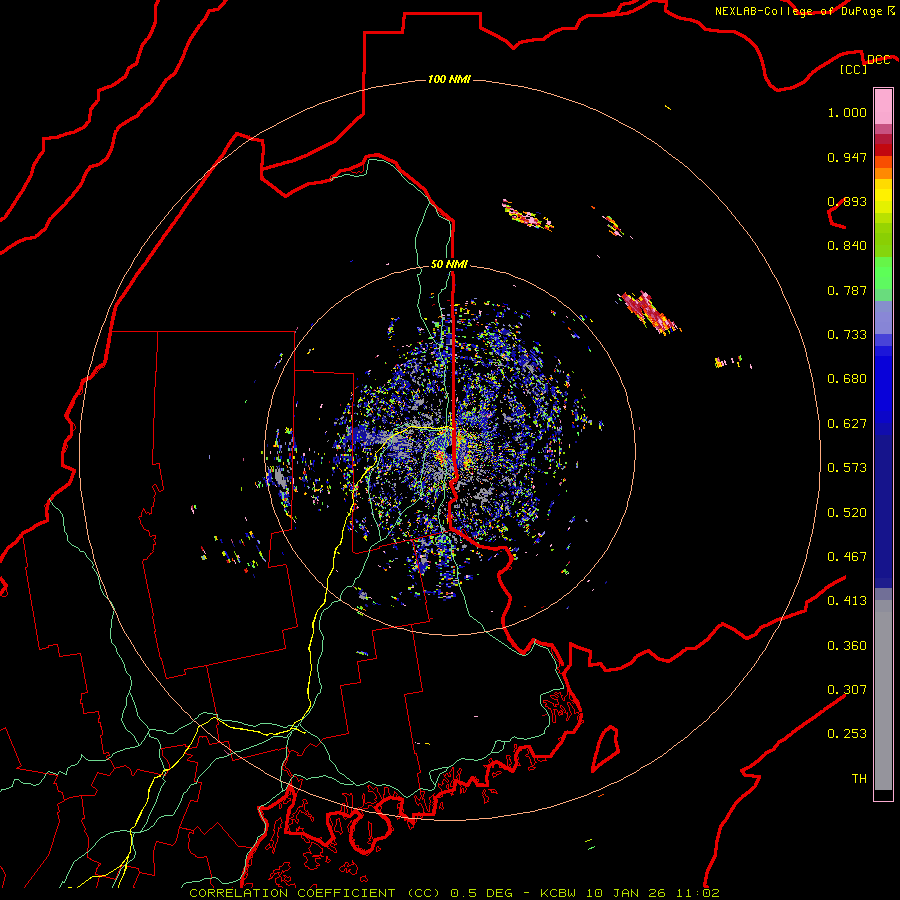Click the TH threshold label

[859, 779]
